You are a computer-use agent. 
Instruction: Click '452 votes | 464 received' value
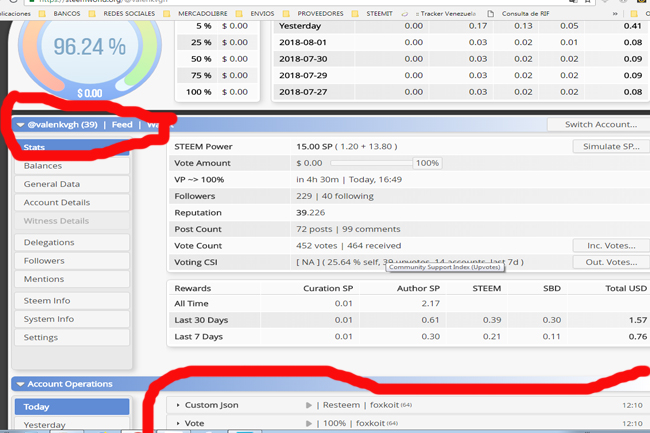349,246
